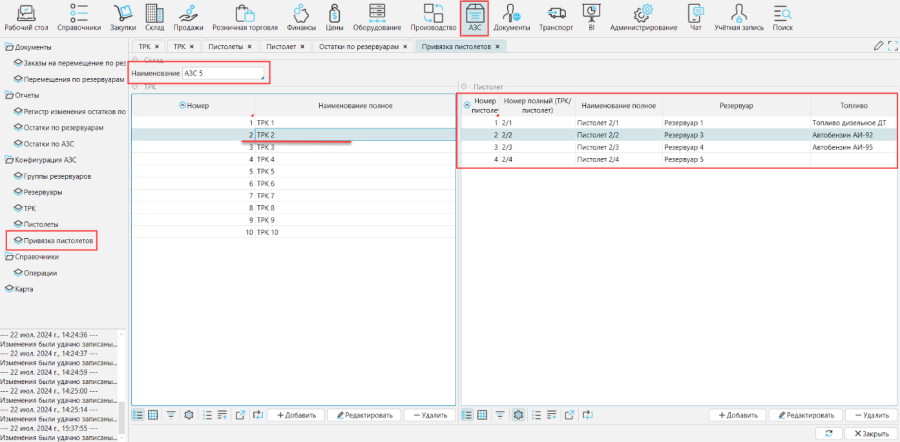Click the Наименование field containing АЗС 5

(x=225, y=74)
